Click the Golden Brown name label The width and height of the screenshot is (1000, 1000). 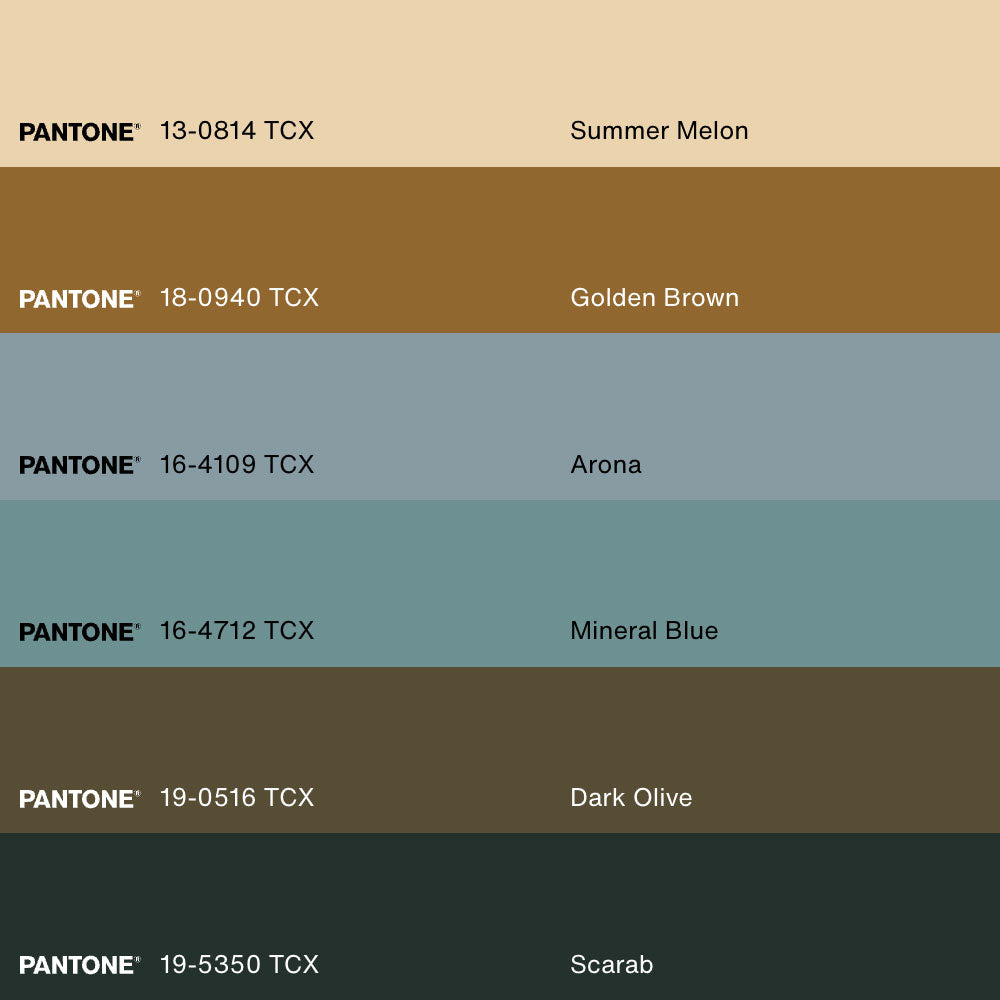(654, 298)
